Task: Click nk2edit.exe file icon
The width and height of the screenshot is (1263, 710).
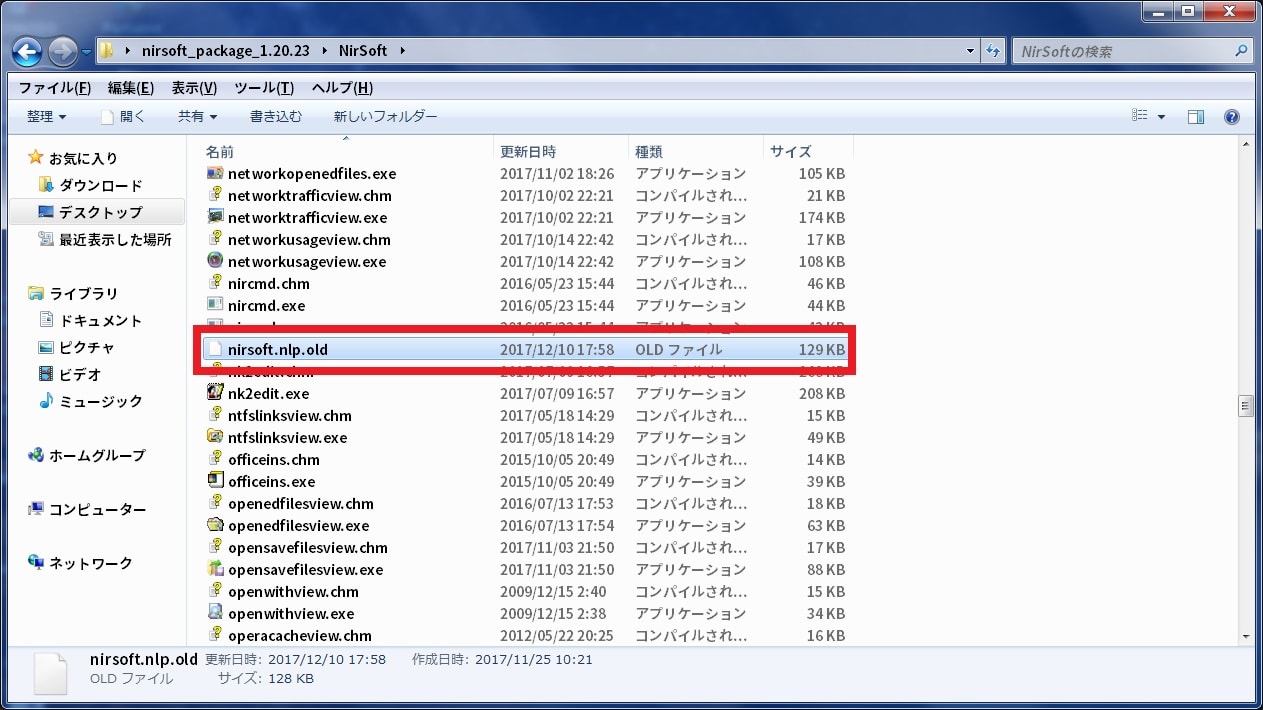Action: click(x=214, y=393)
